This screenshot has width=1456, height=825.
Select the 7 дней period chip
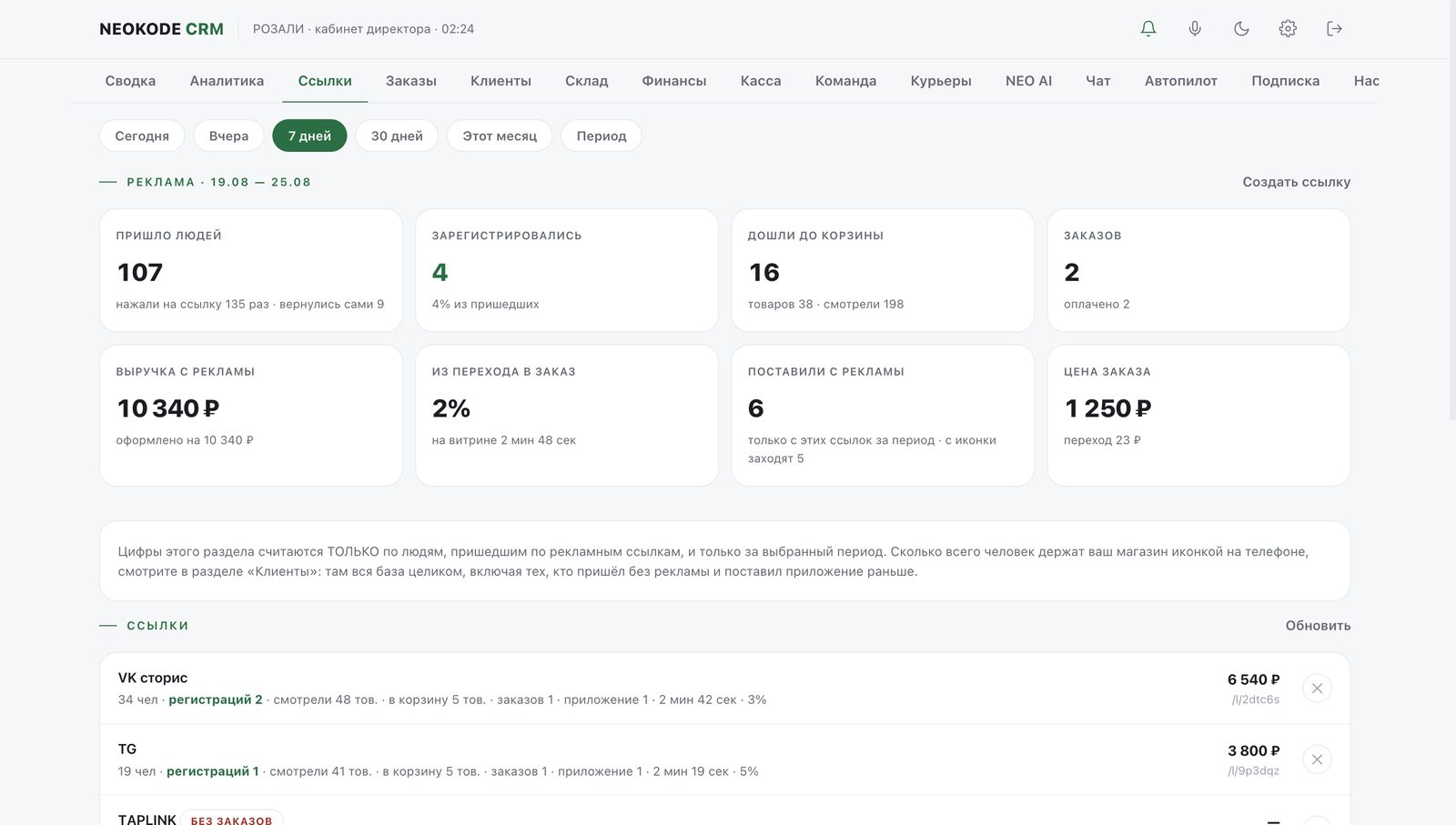[309, 136]
